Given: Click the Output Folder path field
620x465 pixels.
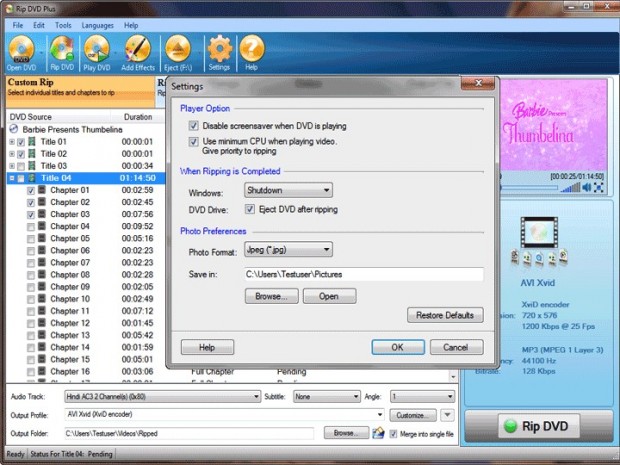Looking at the screenshot, I should point(189,433).
